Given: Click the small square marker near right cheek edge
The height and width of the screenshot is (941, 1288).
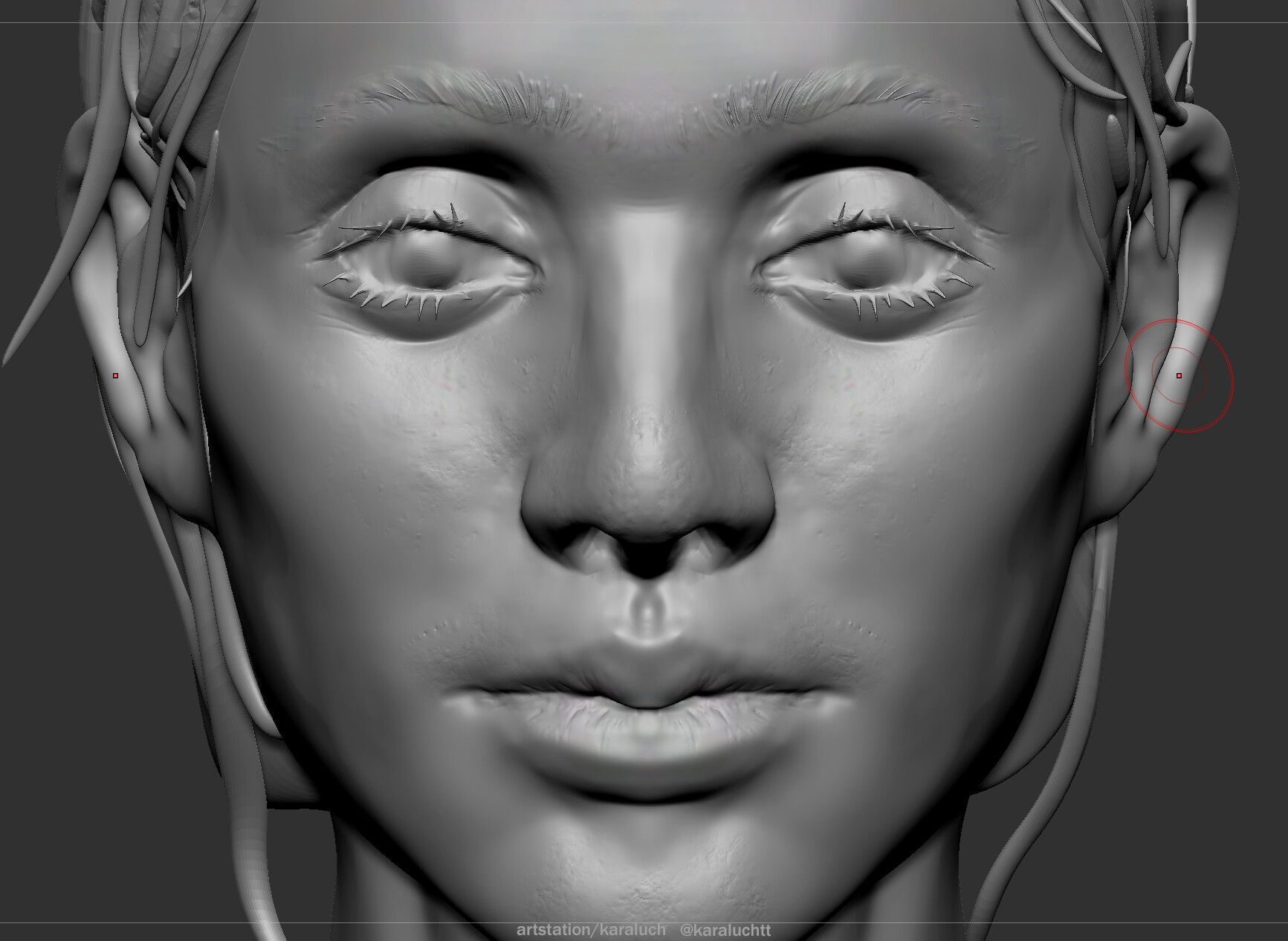Looking at the screenshot, I should coord(115,375).
